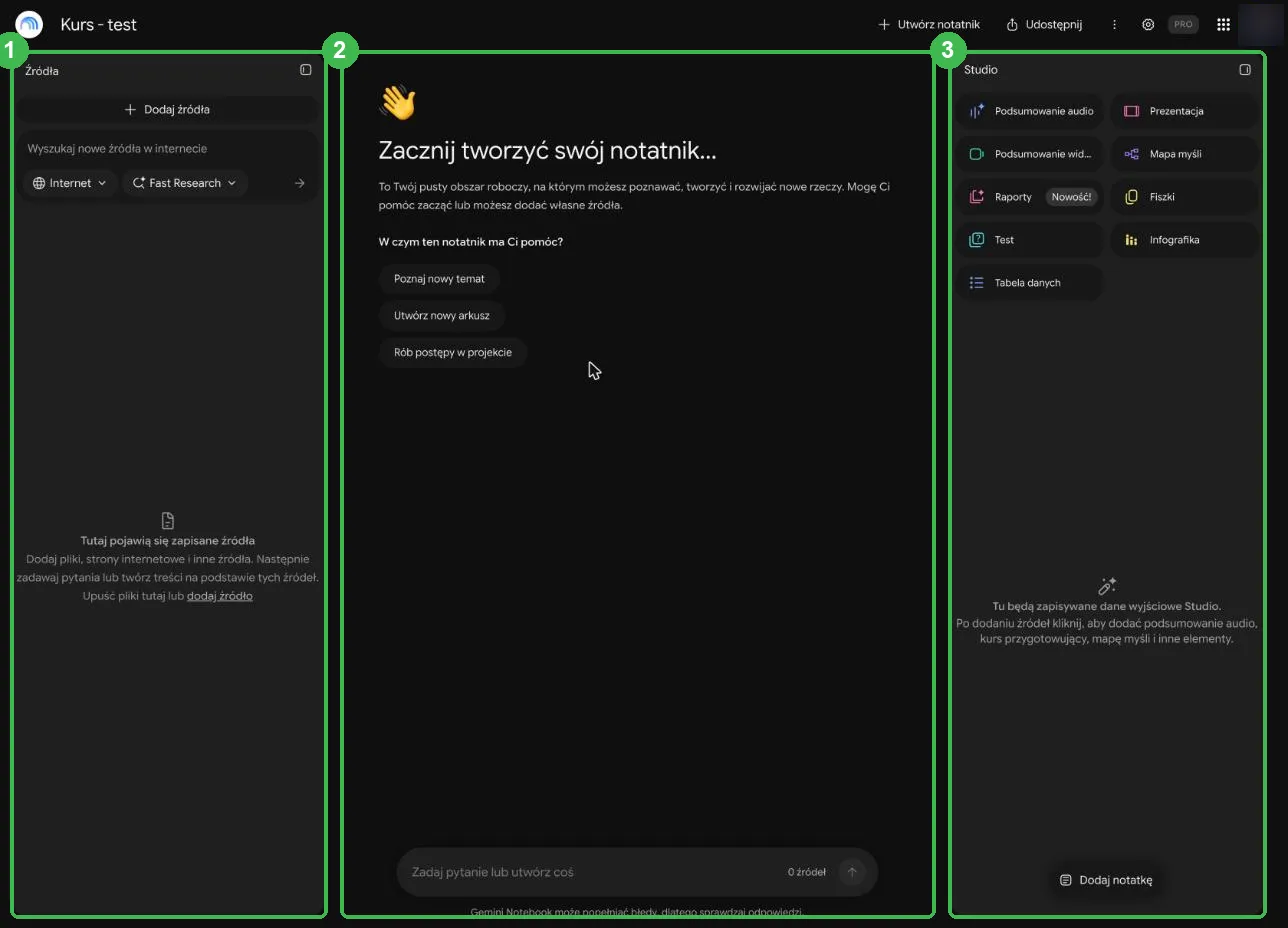
Task: Expand the Fast Research dropdown
Action: point(185,183)
